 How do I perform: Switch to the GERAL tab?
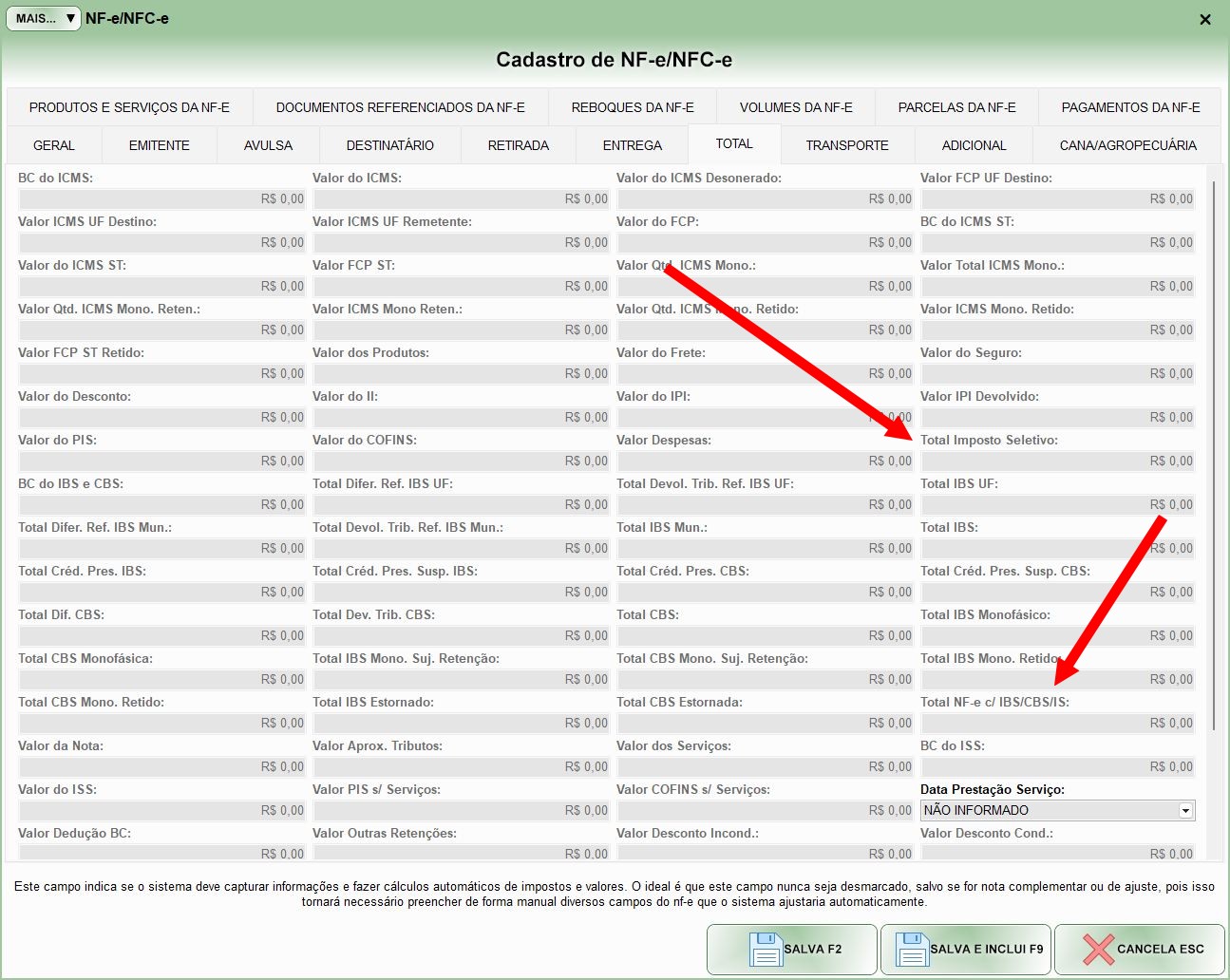[54, 145]
